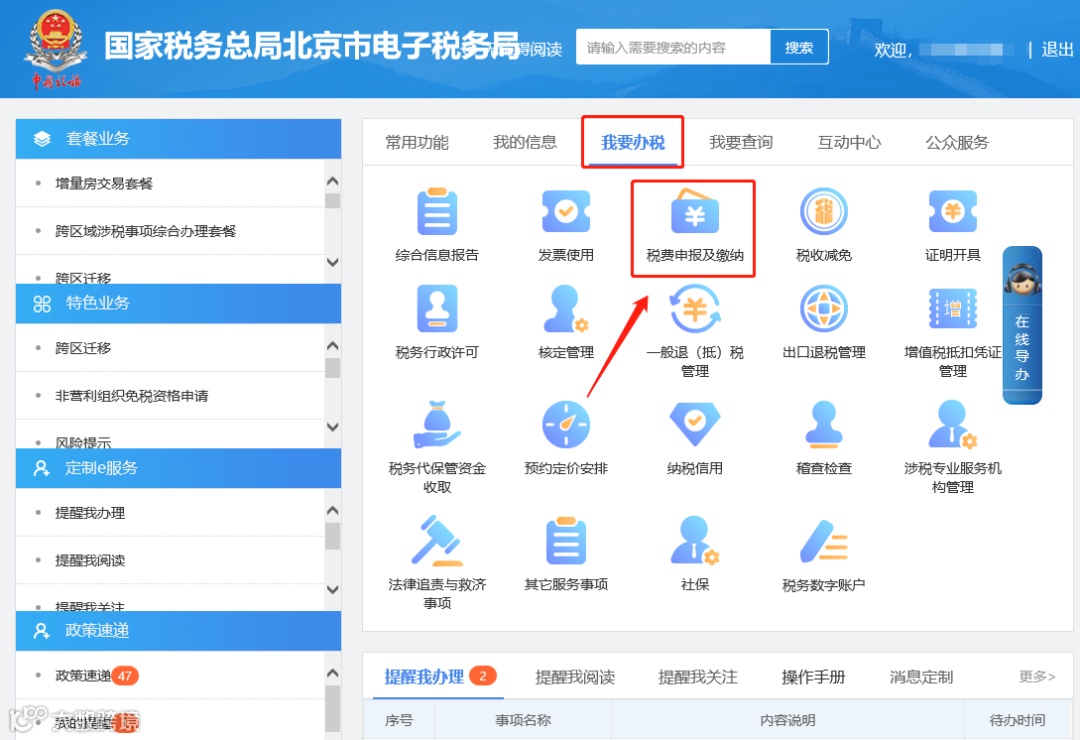
Task: Open 一般退（抵）税管理 icon
Action: [694, 309]
